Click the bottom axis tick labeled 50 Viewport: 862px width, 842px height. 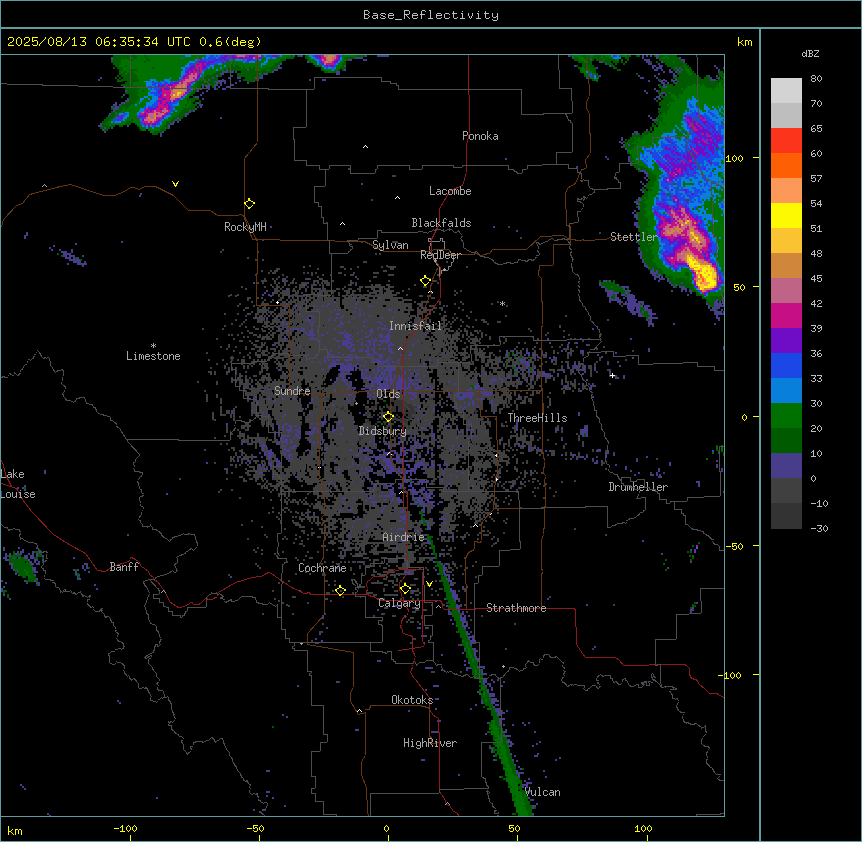click(514, 828)
